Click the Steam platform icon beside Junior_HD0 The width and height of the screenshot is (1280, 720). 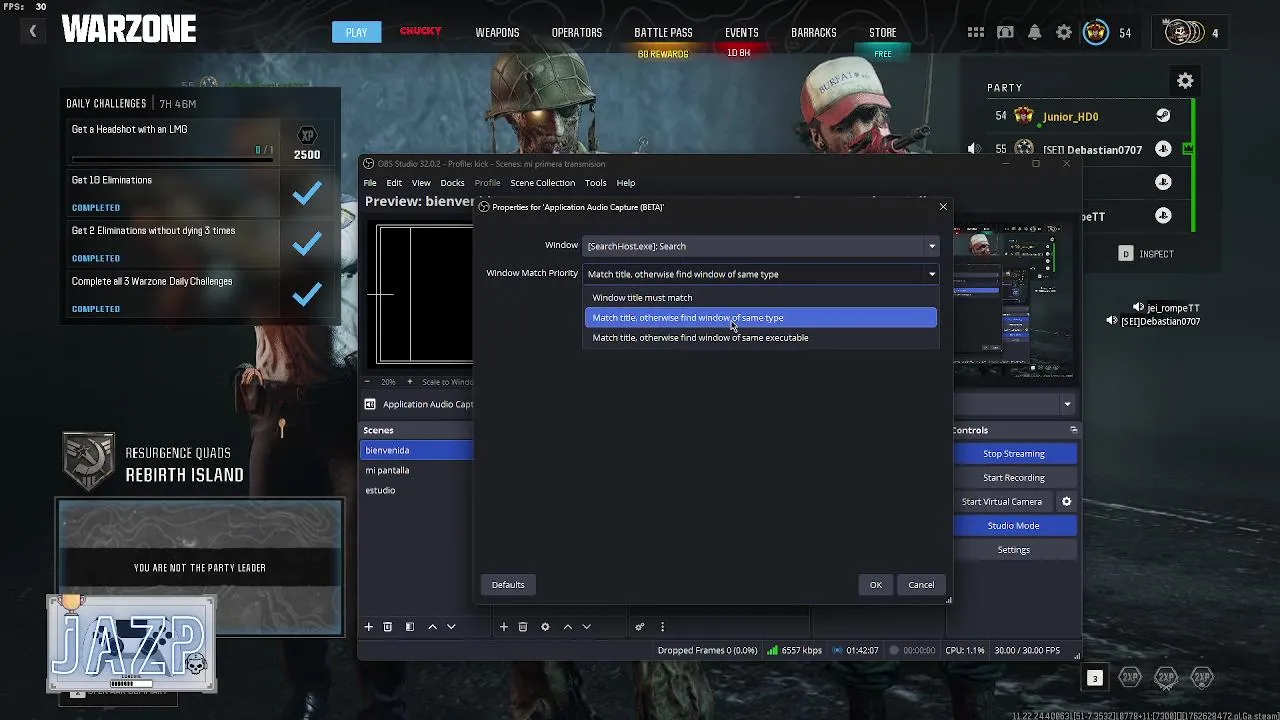1163,116
